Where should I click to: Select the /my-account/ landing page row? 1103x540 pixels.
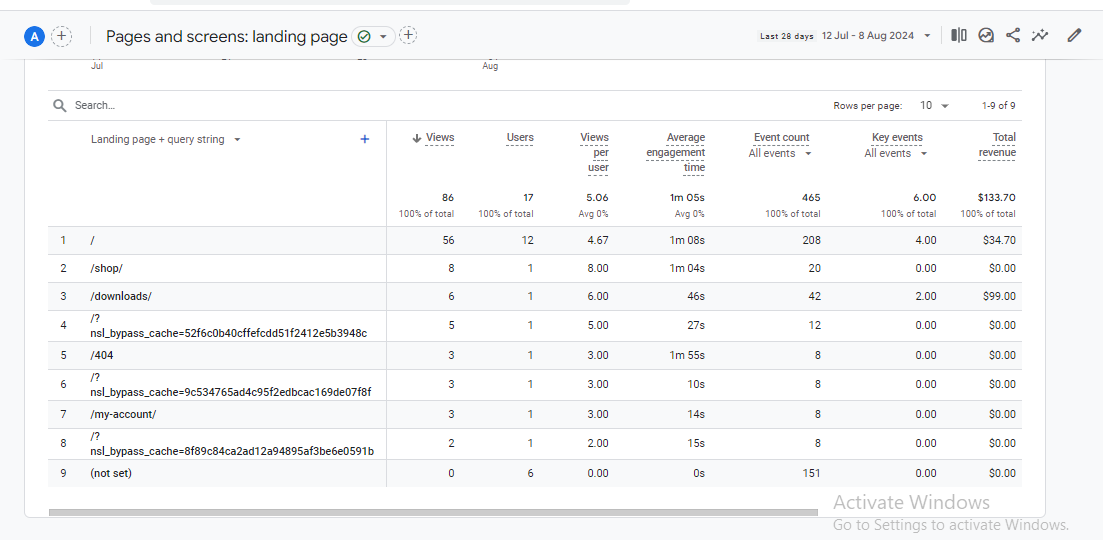pyautogui.click(x=535, y=415)
